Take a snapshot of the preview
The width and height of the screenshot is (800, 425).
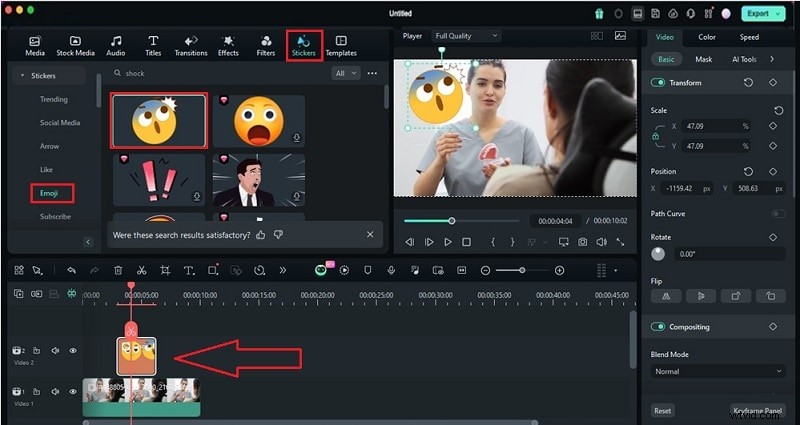pyautogui.click(x=582, y=242)
